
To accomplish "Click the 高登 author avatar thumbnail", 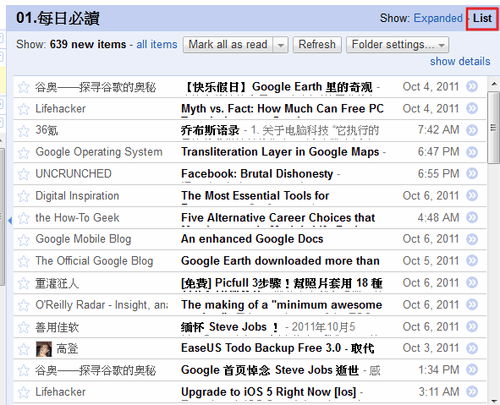I will [44, 349].
